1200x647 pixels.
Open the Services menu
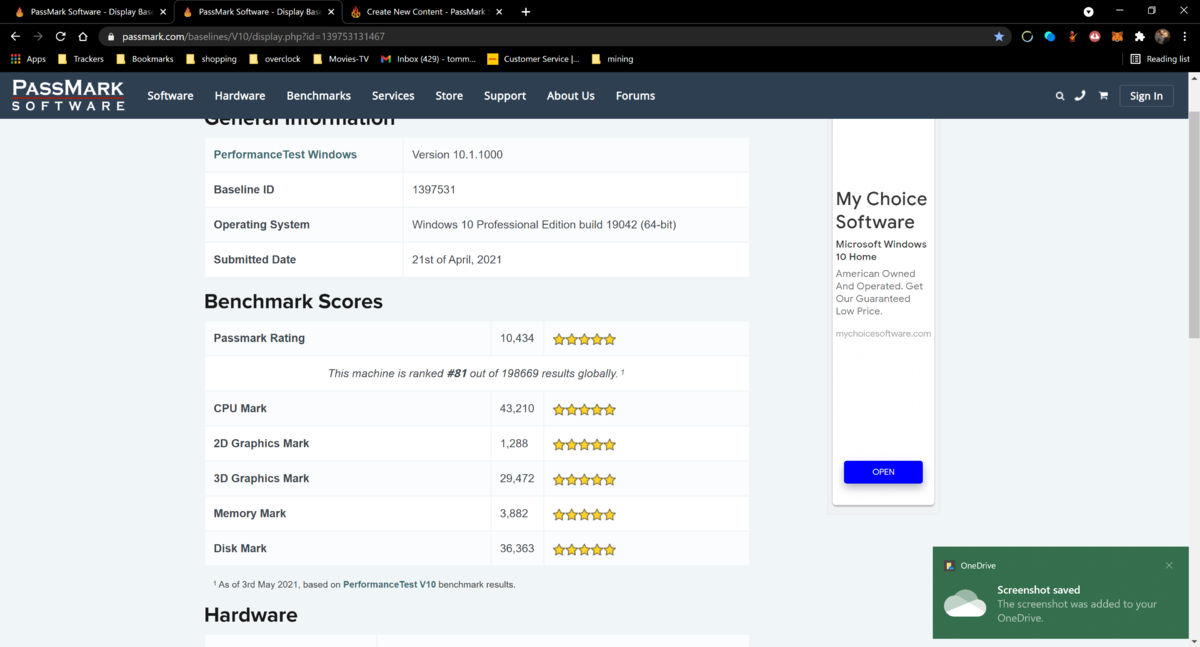393,96
